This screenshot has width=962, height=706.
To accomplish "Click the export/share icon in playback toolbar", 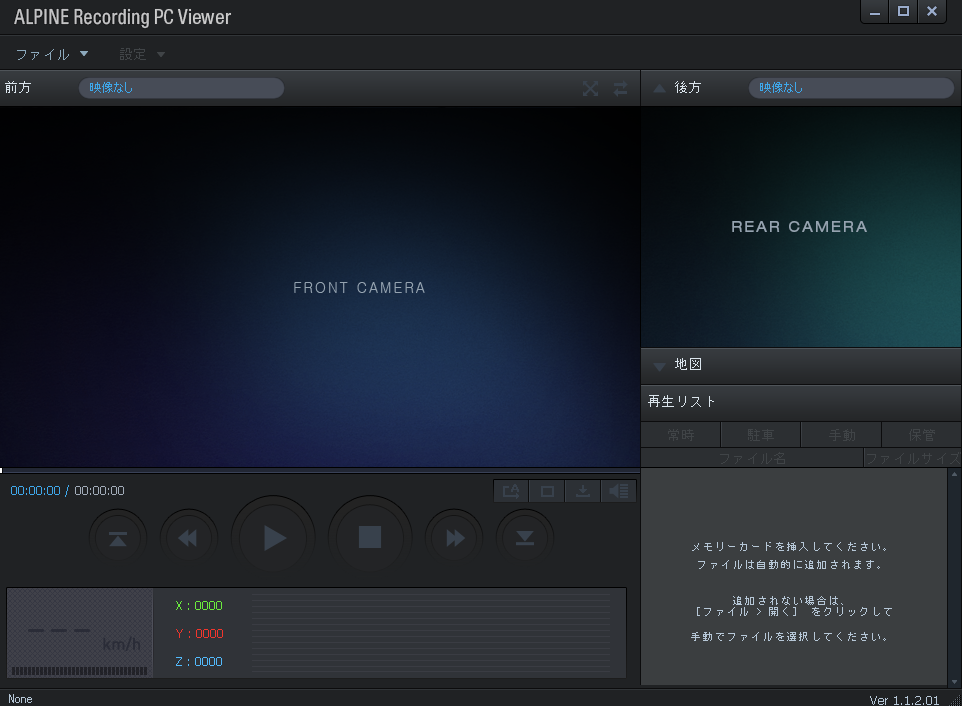I will click(511, 491).
